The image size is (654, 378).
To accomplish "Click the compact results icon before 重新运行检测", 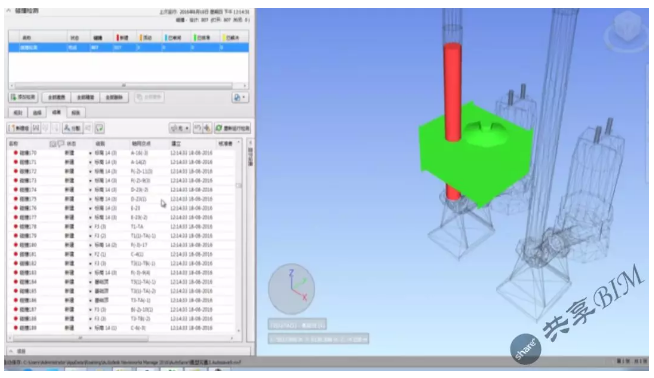I will coord(207,128).
